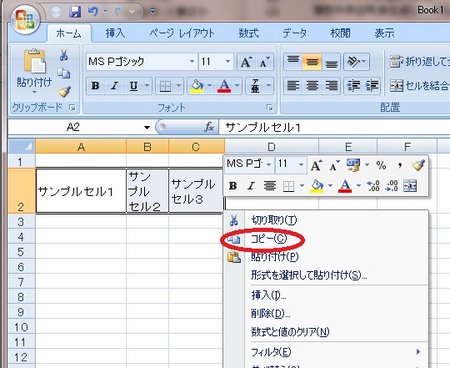Toggle Italic in mini toolbar
This screenshot has height=368, width=450.
tap(251, 186)
